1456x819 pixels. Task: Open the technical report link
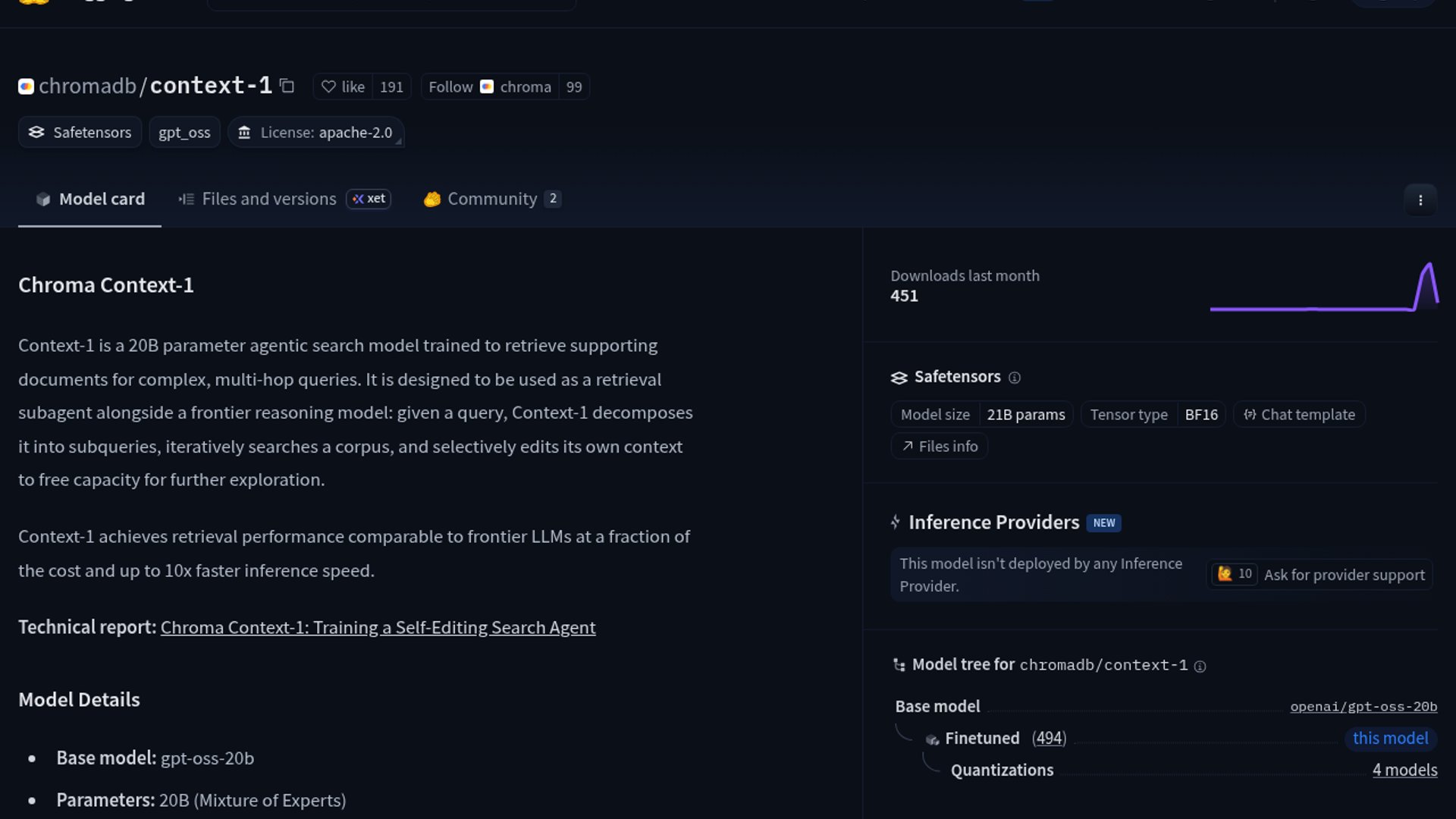click(378, 628)
